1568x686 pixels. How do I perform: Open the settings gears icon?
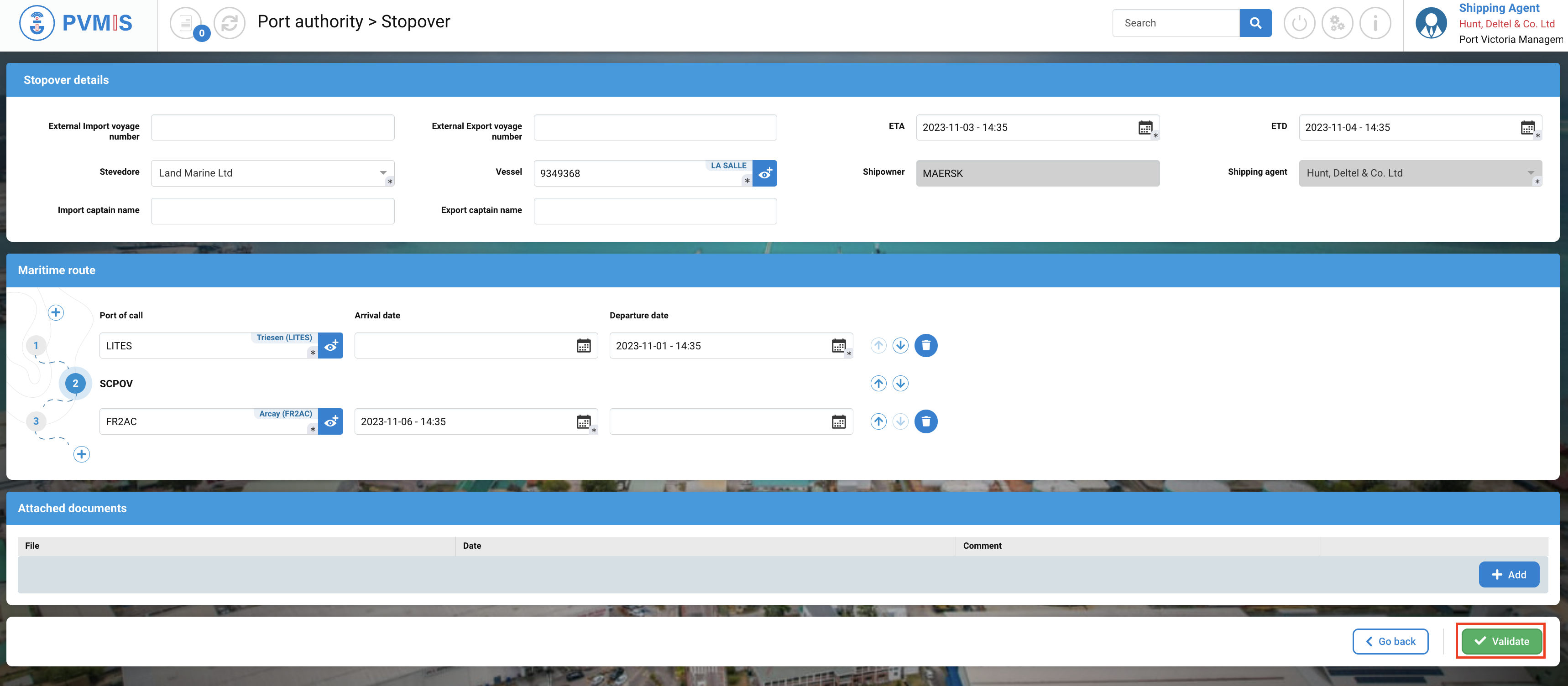(x=1337, y=23)
